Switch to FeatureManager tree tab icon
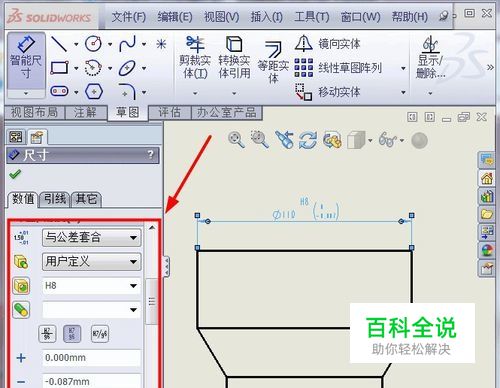Viewport: 500px width, 388px height. [16, 136]
